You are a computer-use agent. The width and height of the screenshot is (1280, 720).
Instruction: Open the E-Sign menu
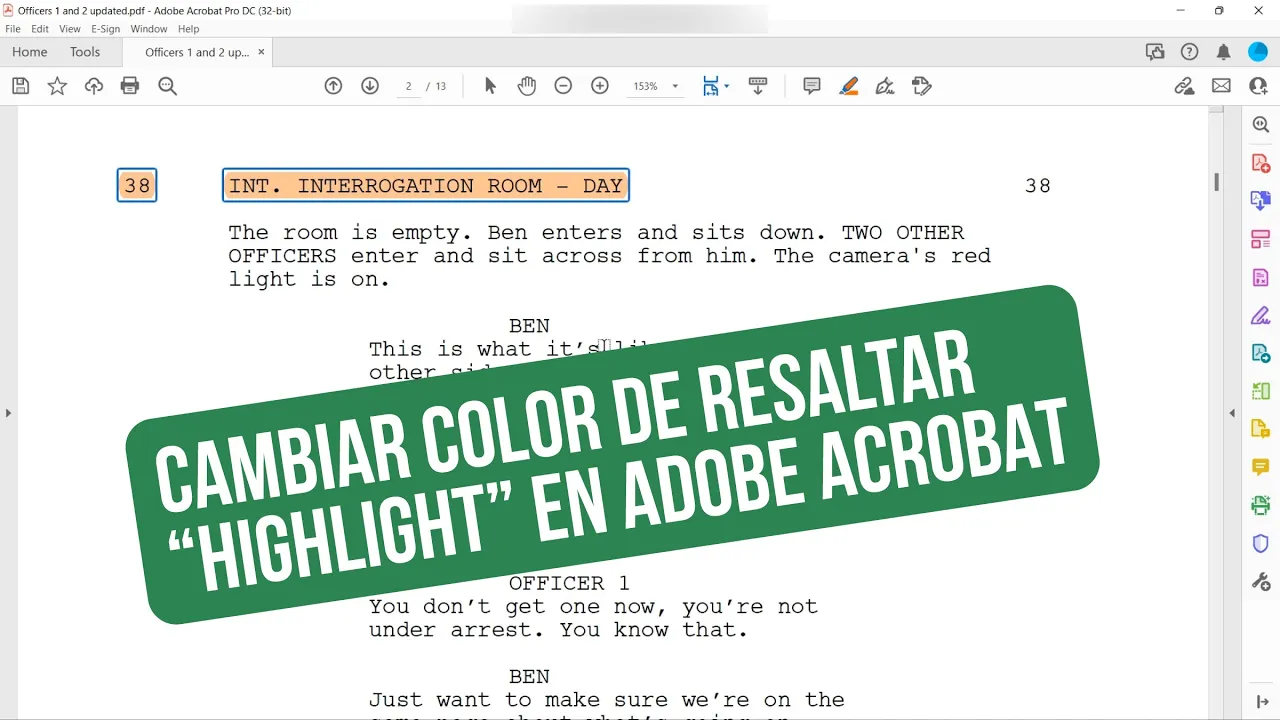(106, 29)
